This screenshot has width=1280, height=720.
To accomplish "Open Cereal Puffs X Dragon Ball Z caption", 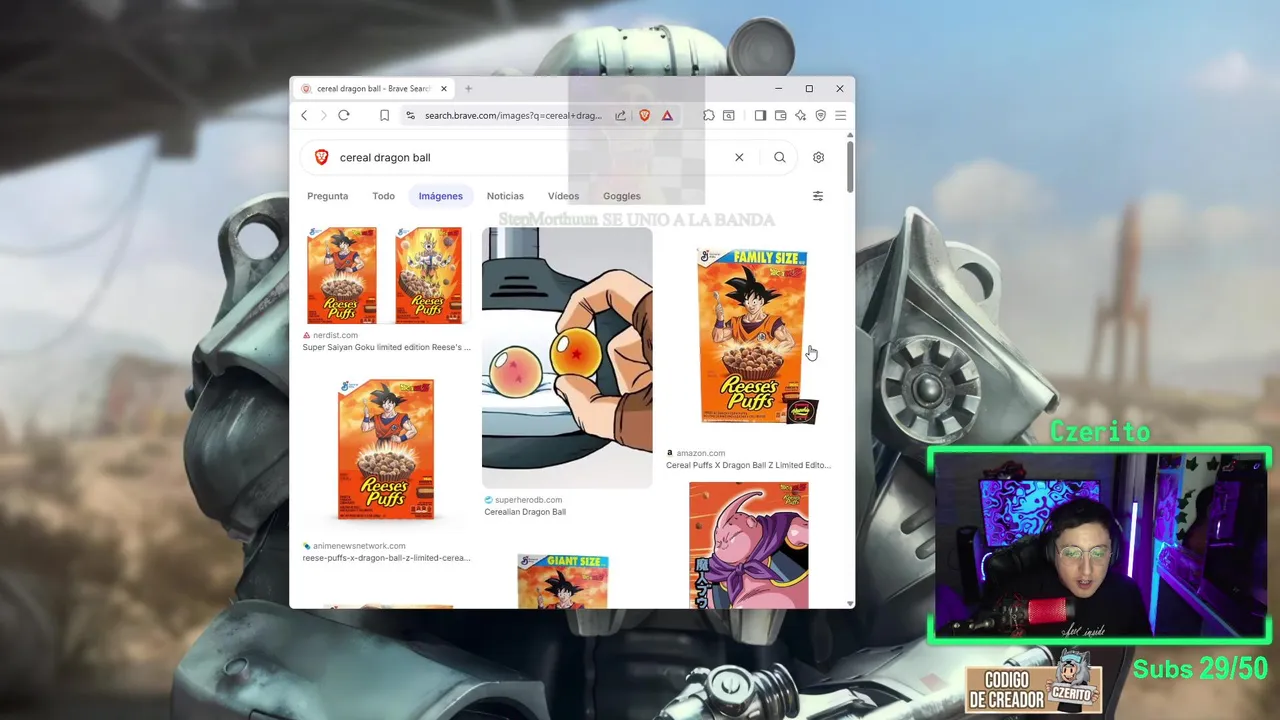I will click(x=748, y=465).
